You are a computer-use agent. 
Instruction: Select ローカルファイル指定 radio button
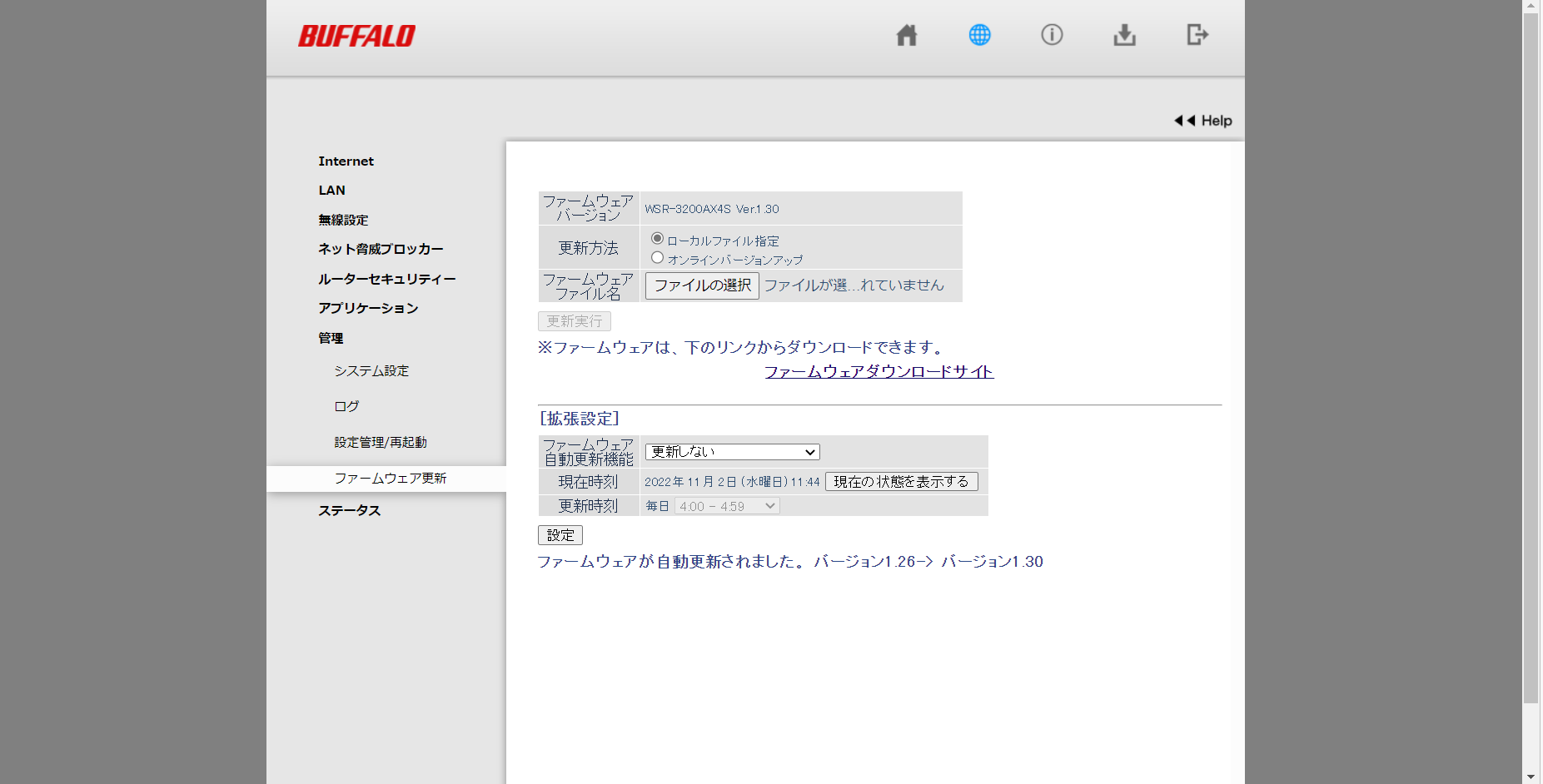(x=657, y=239)
